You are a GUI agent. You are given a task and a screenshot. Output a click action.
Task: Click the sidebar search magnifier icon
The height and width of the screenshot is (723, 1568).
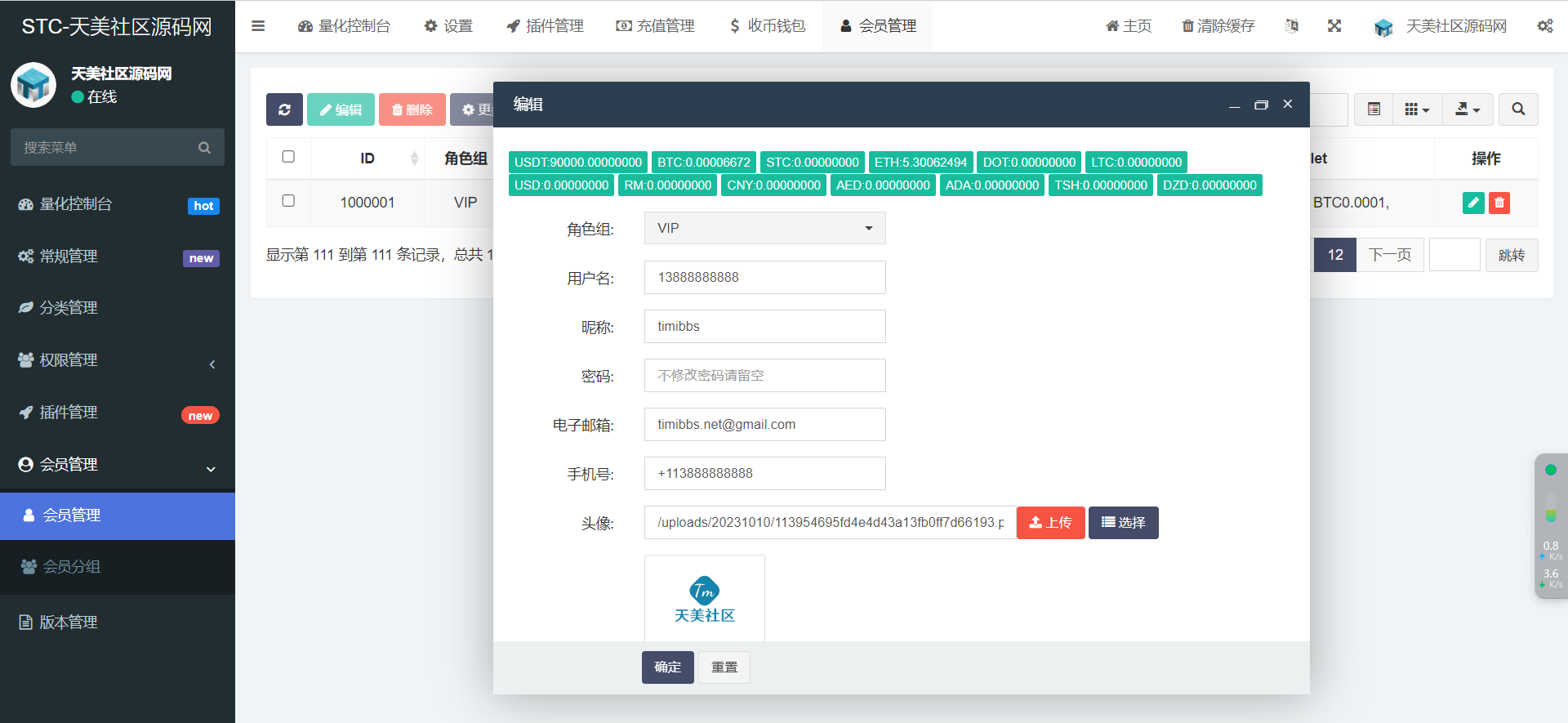[204, 147]
